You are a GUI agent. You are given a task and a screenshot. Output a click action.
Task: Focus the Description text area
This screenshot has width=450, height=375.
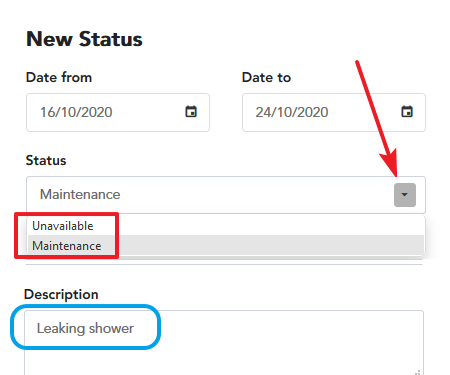tap(224, 343)
